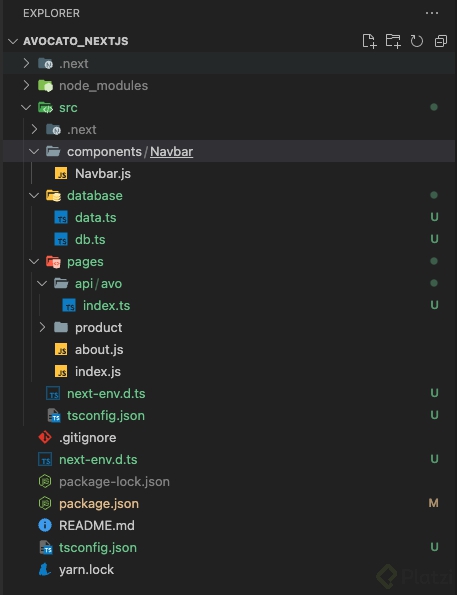Click the JS icon beside Navbar.js
457x595 pixels.
(x=61, y=173)
